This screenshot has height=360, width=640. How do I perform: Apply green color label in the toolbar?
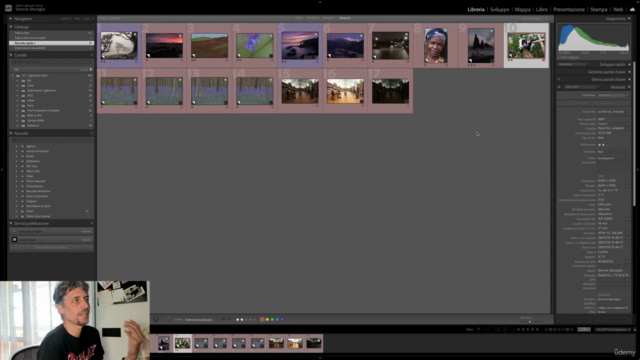coord(272,320)
